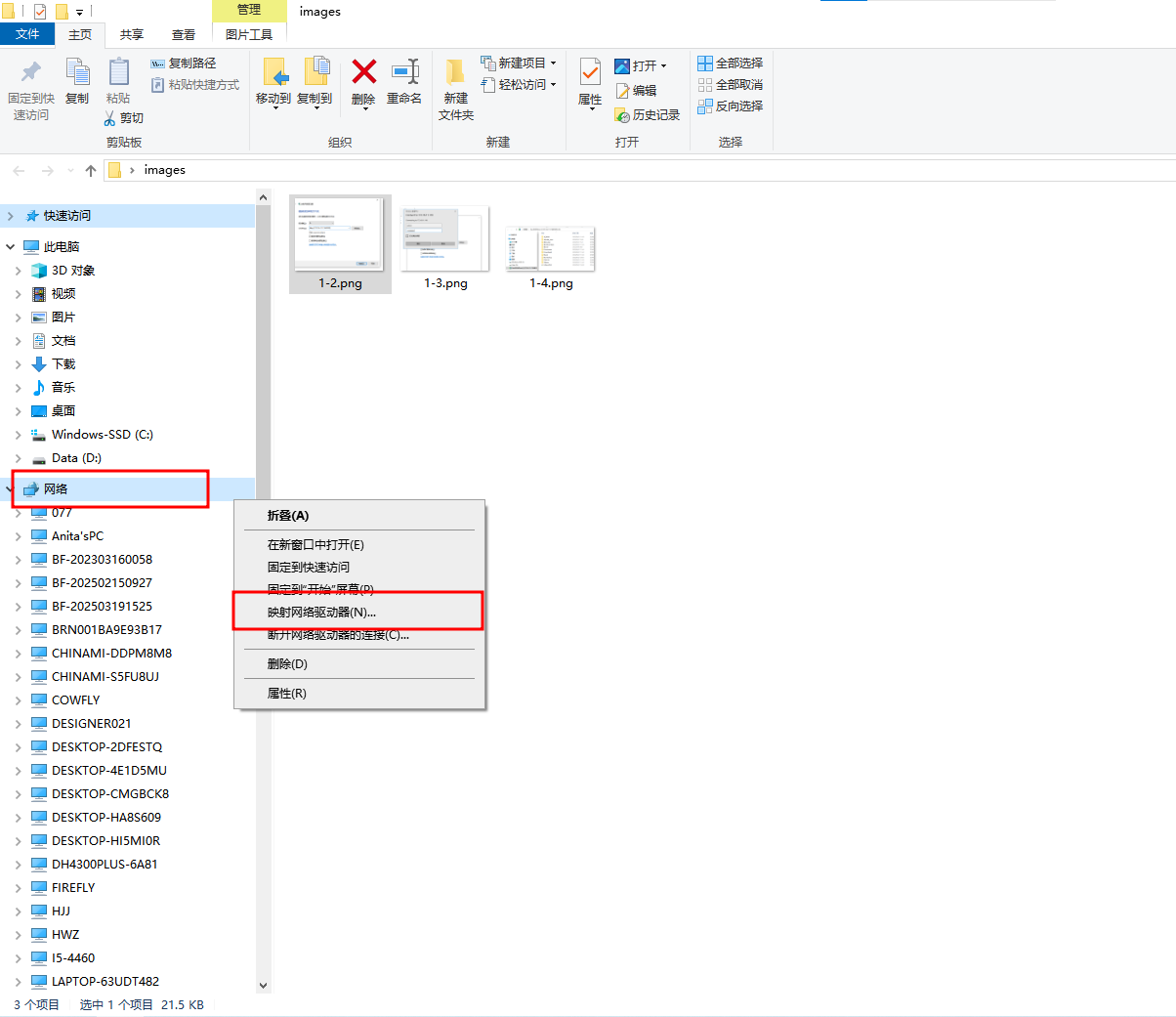1176x1017 pixels.
Task: Click the Up directory arrow button
Action: click(91, 170)
